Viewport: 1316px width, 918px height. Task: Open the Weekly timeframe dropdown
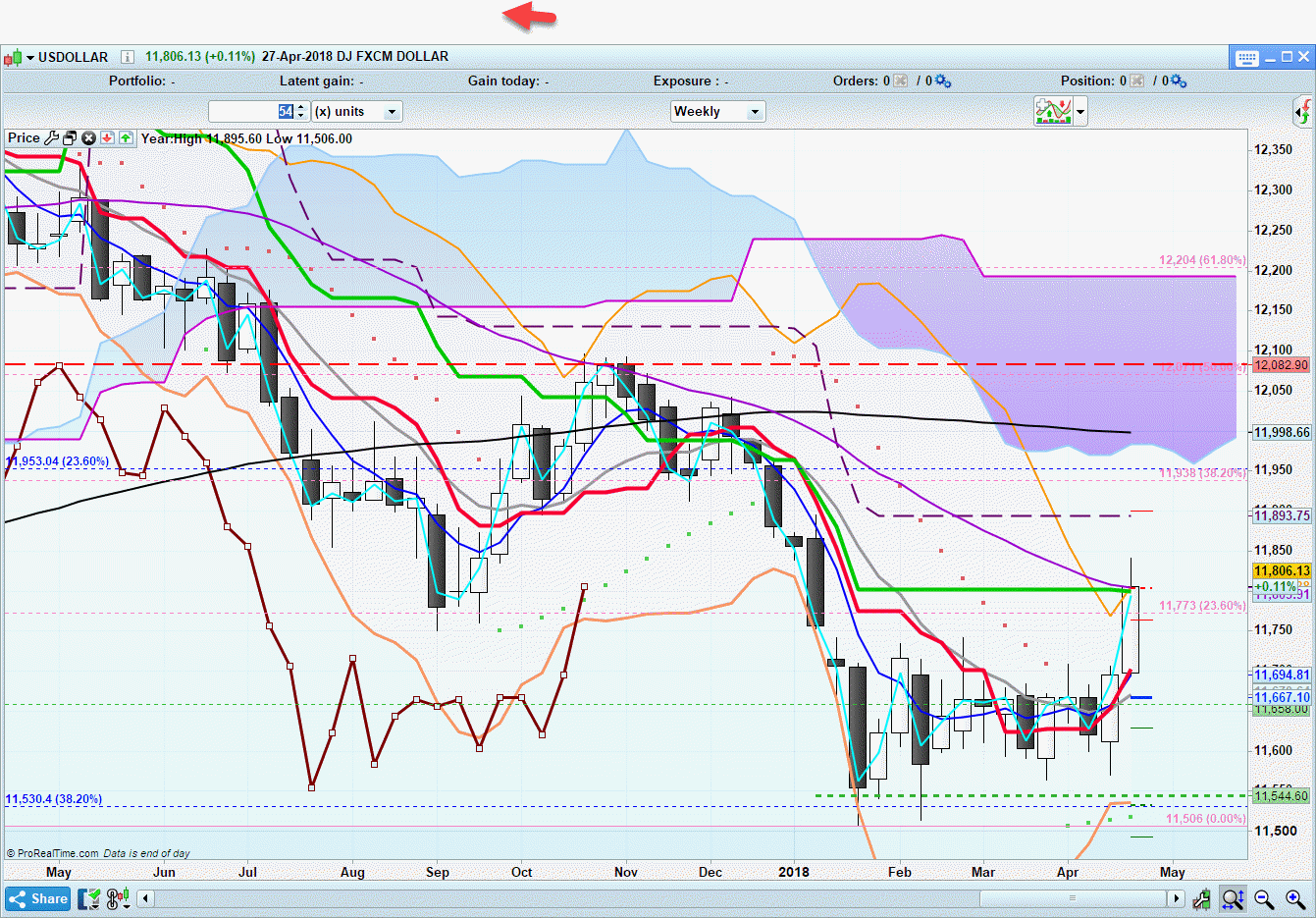point(718,112)
